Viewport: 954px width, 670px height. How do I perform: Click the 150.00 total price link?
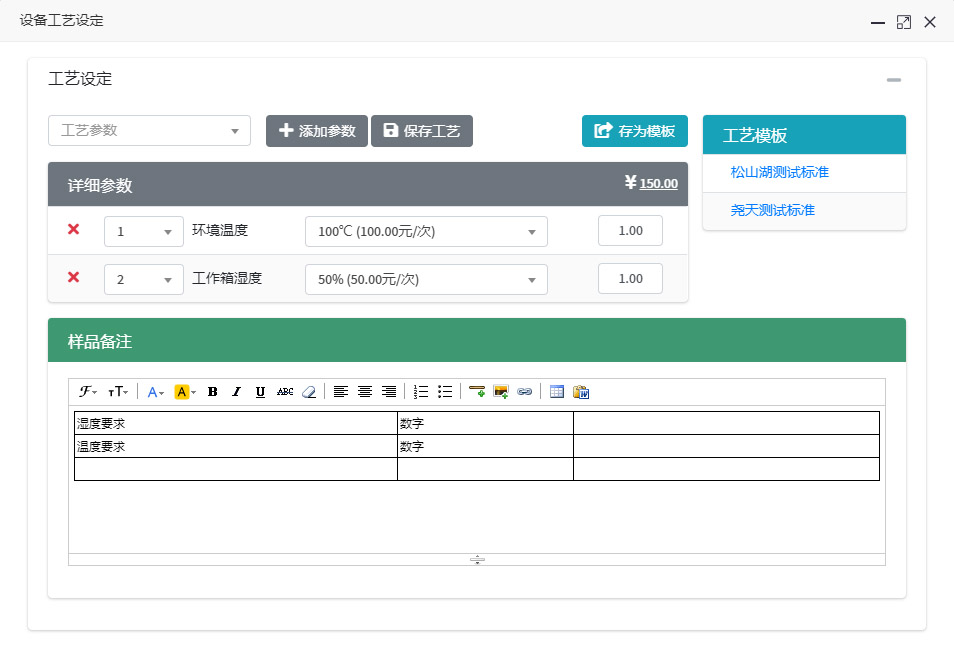(658, 183)
